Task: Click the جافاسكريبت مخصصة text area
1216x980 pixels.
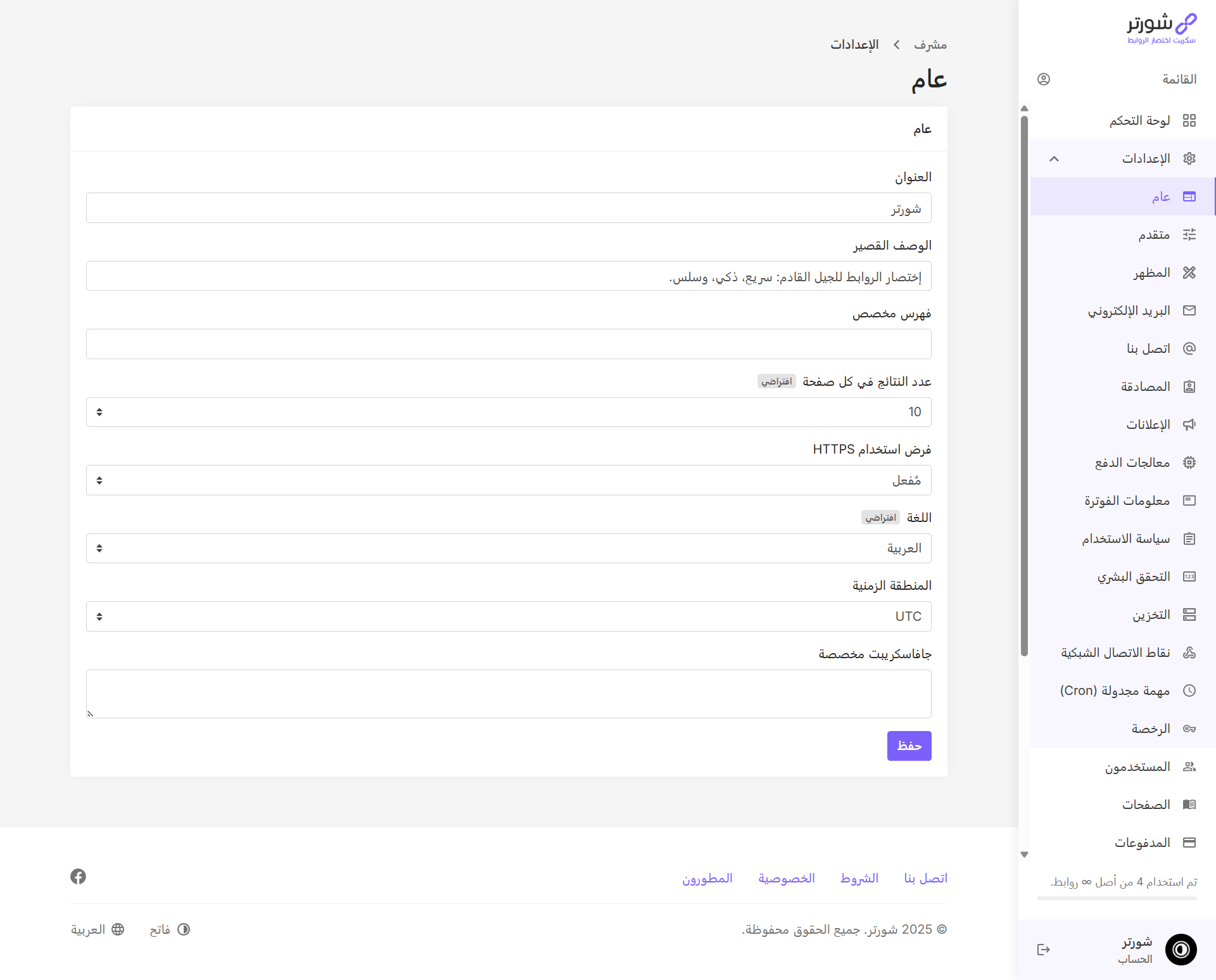Action: click(x=509, y=694)
